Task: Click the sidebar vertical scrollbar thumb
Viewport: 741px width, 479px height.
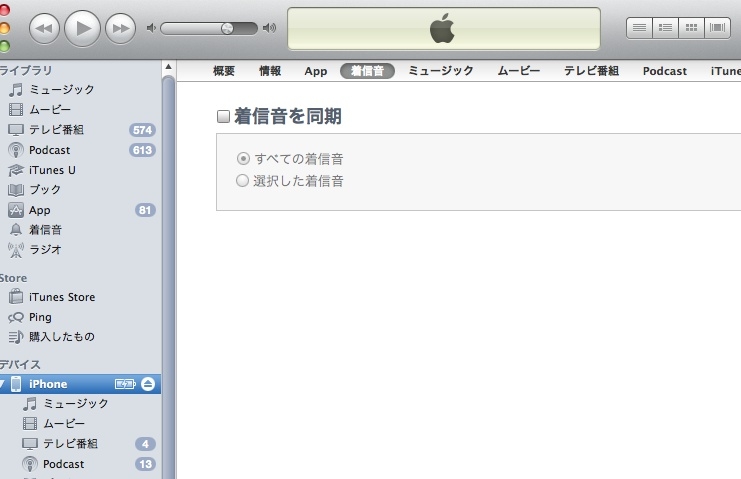Action: tap(168, 276)
